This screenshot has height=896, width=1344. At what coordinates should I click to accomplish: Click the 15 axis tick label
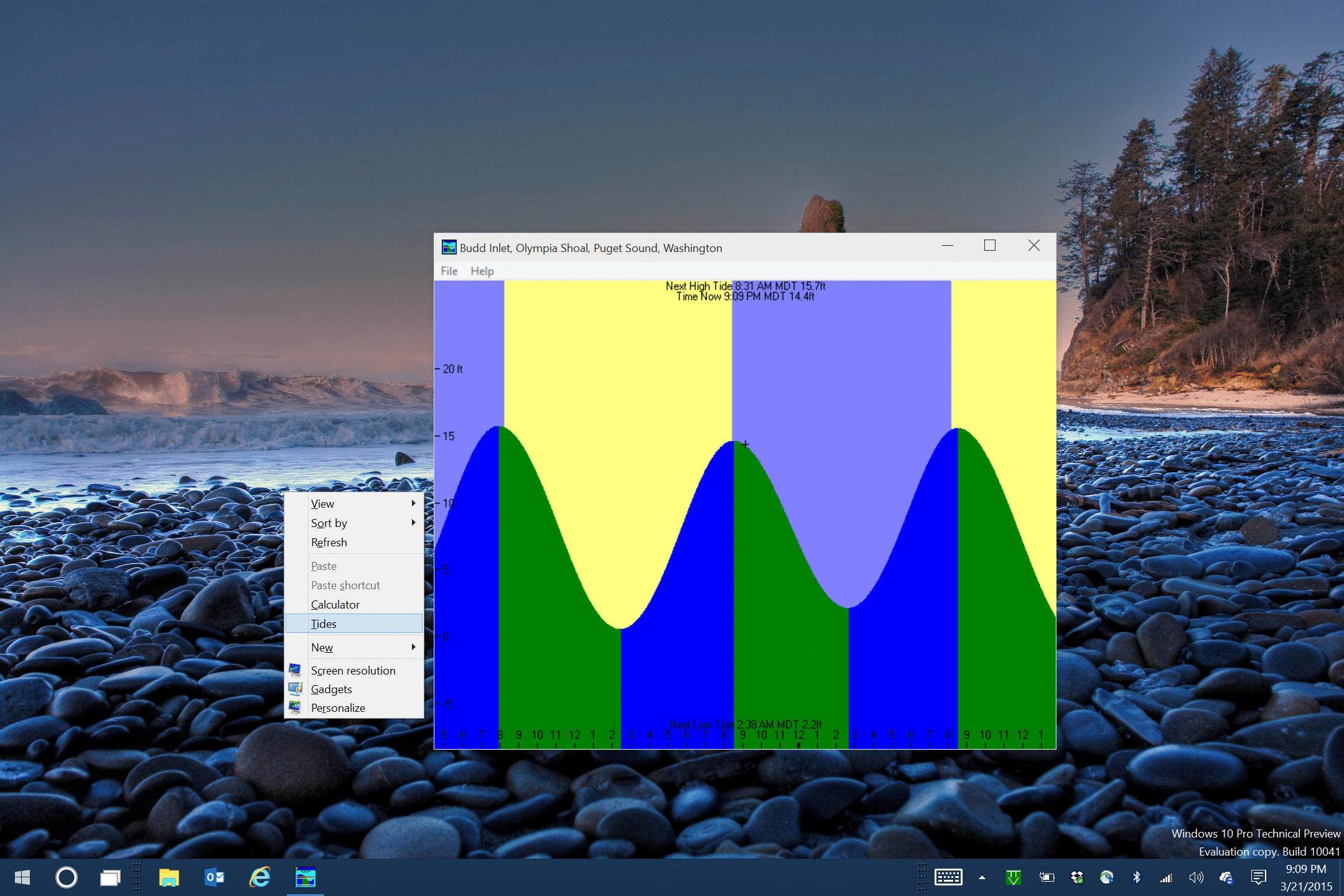(449, 436)
